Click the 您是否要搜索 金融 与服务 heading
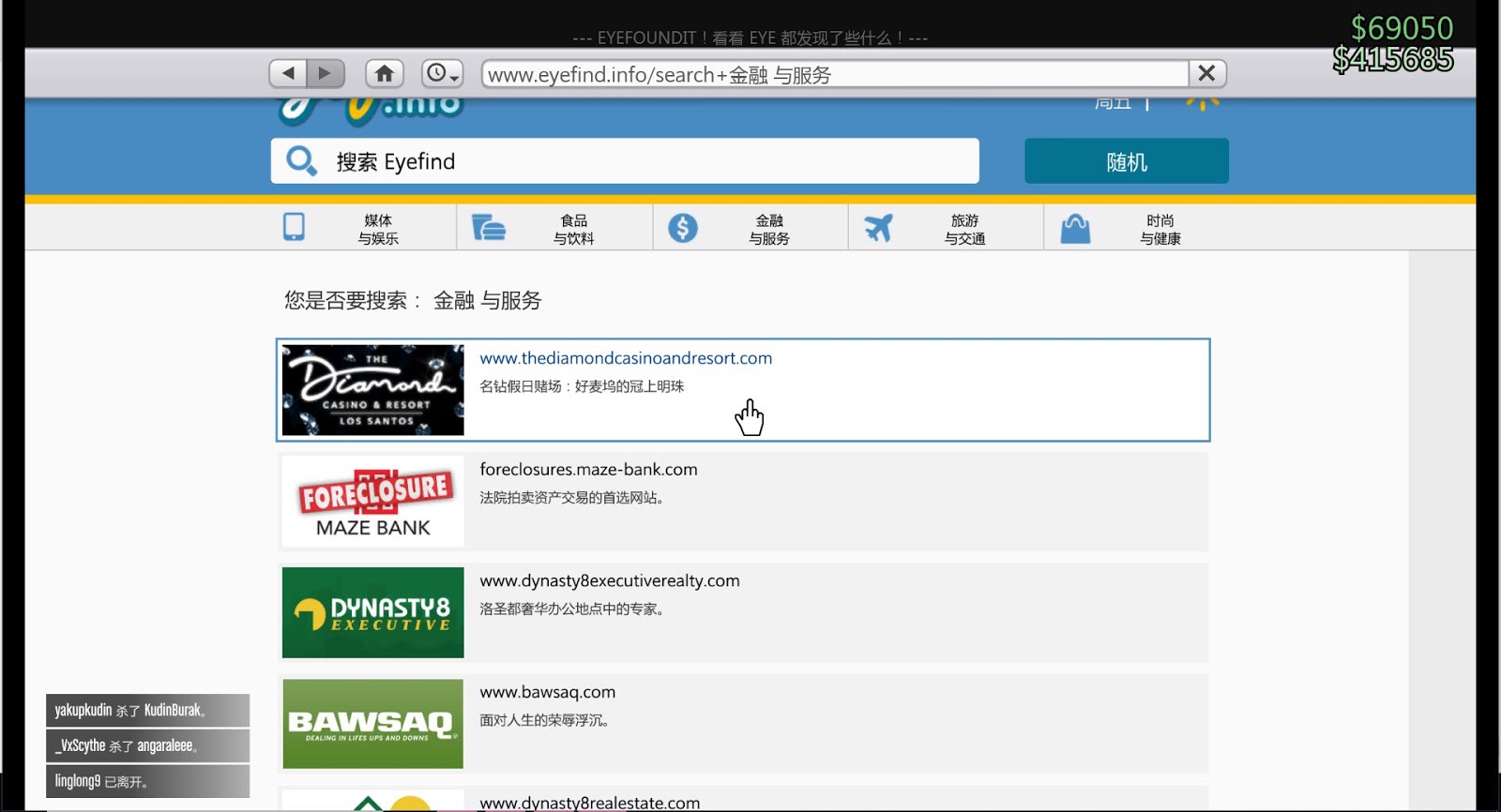The height and width of the screenshot is (812, 1501). pyautogui.click(x=413, y=300)
